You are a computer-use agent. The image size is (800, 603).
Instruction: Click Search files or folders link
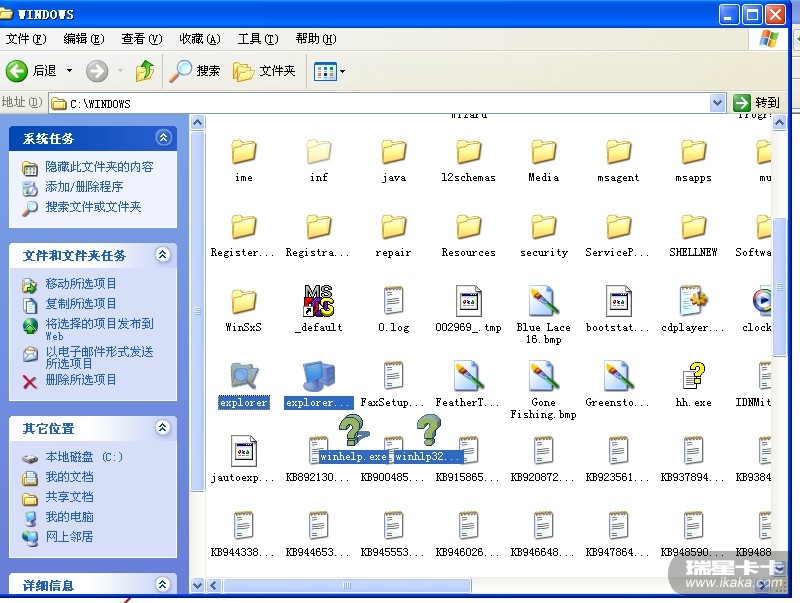click(93, 207)
